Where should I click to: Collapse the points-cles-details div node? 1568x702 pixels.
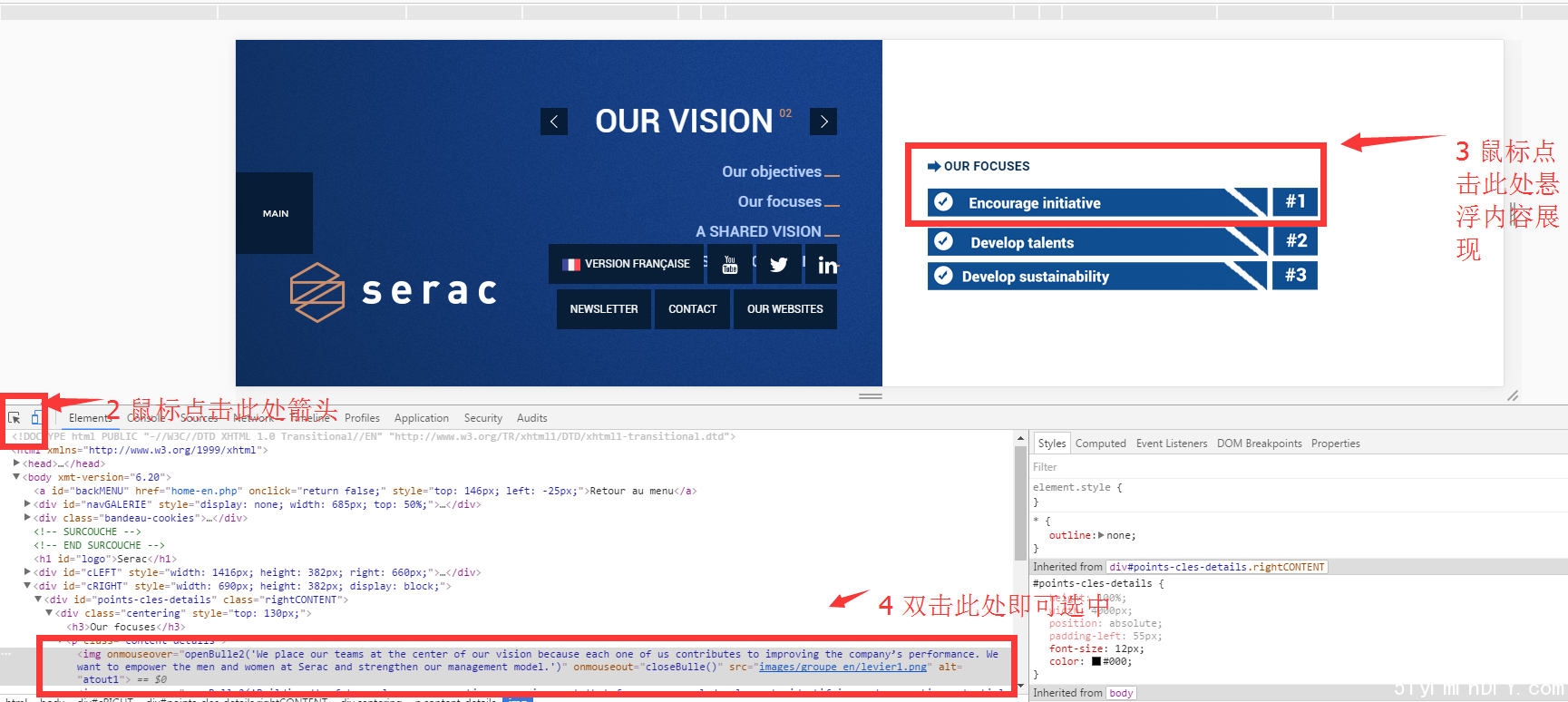(x=38, y=600)
